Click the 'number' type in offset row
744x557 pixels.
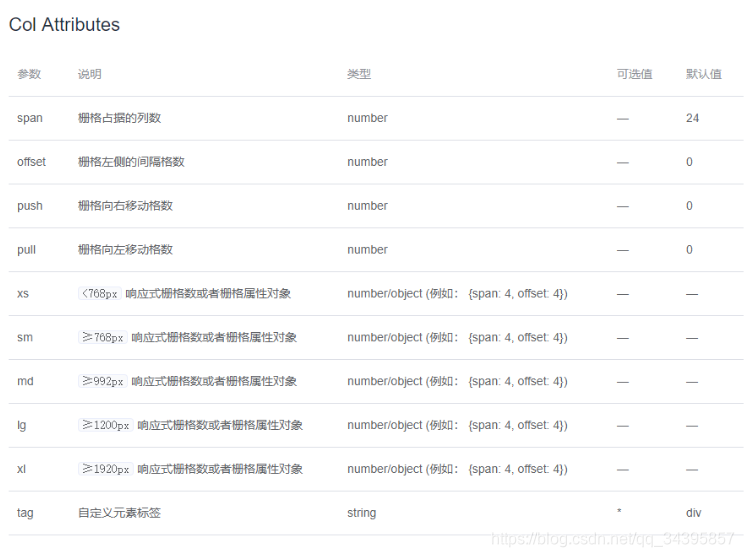pyautogui.click(x=367, y=162)
